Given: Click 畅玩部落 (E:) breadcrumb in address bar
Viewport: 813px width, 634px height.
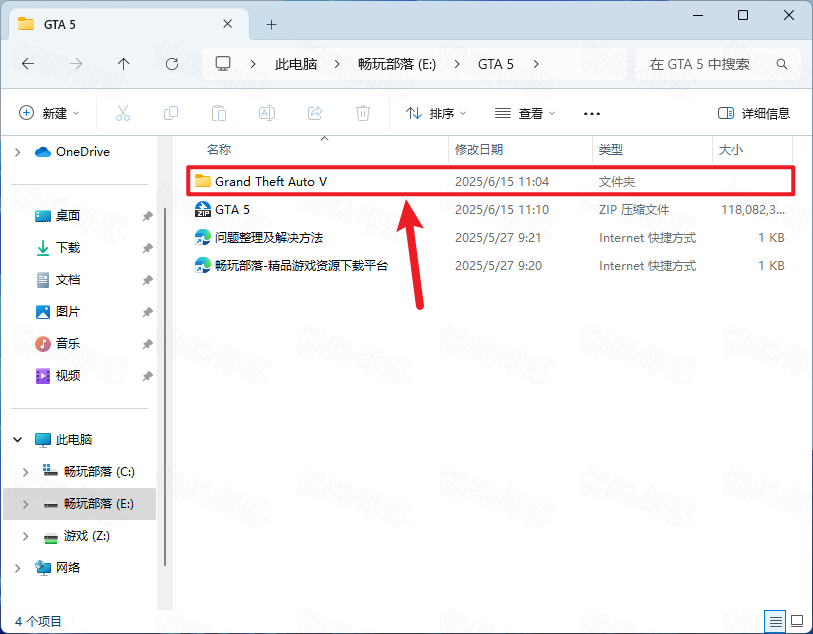Looking at the screenshot, I should click(x=397, y=64).
